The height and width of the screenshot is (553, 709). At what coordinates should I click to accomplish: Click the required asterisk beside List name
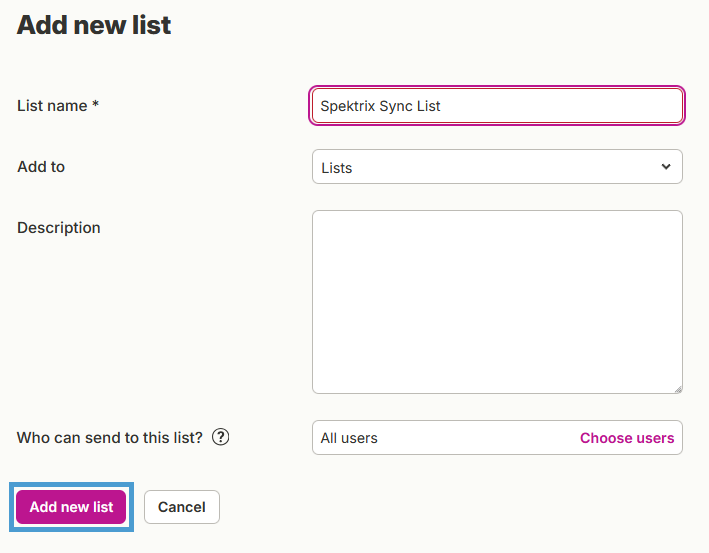coord(95,104)
